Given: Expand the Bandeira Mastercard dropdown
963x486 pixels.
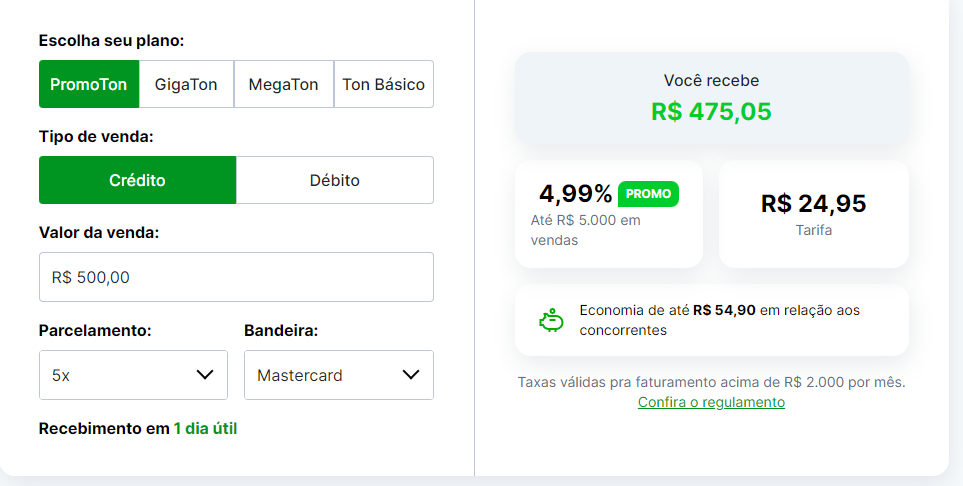Looking at the screenshot, I should click(x=339, y=375).
